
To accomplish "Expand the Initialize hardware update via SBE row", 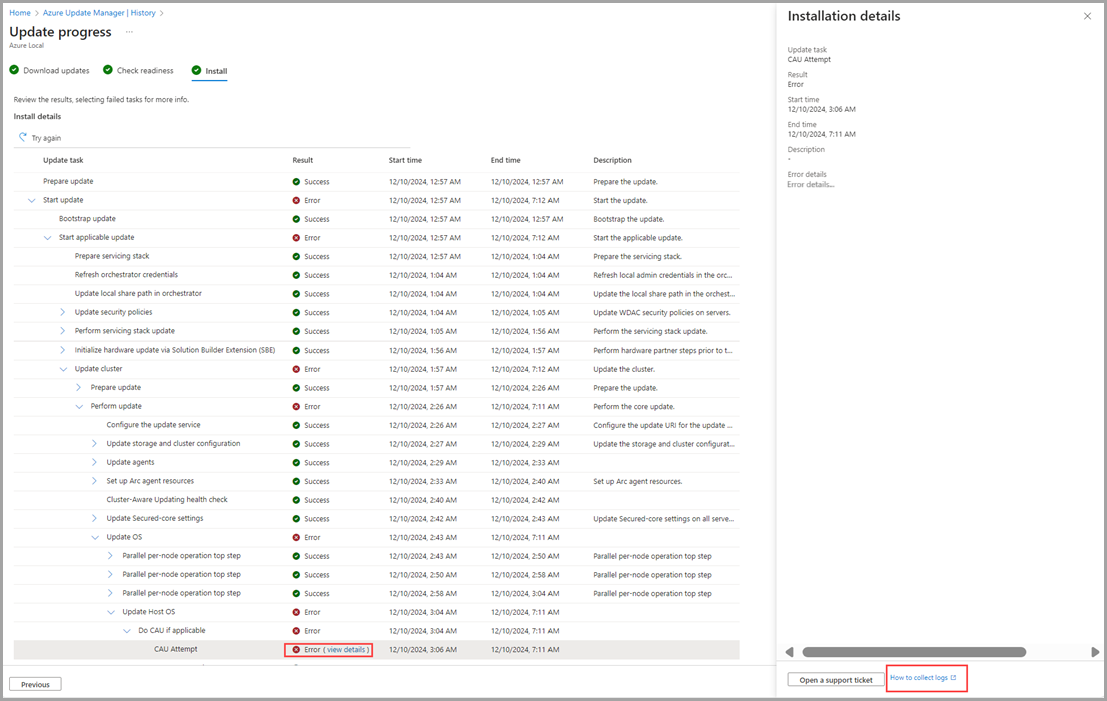I will pyautogui.click(x=63, y=349).
